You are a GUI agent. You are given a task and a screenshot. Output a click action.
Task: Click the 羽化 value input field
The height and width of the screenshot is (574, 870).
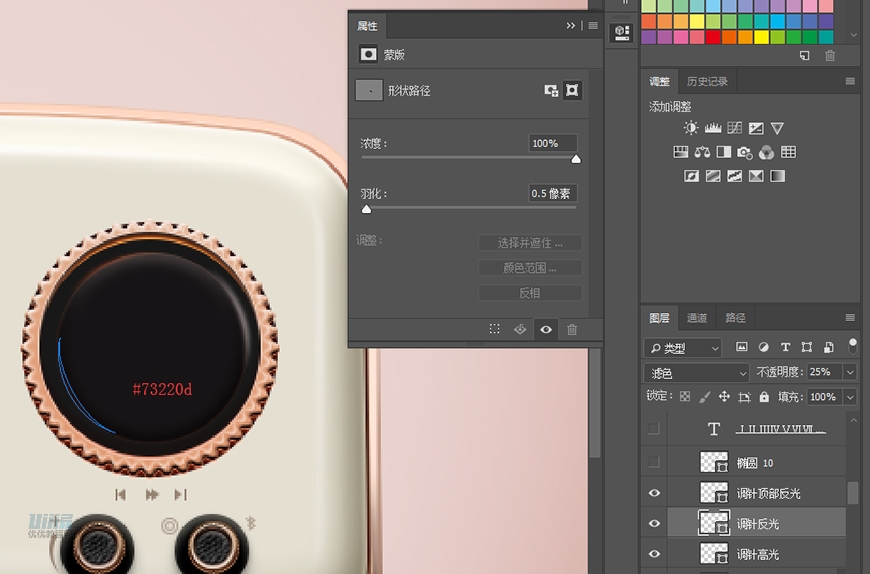(x=552, y=193)
